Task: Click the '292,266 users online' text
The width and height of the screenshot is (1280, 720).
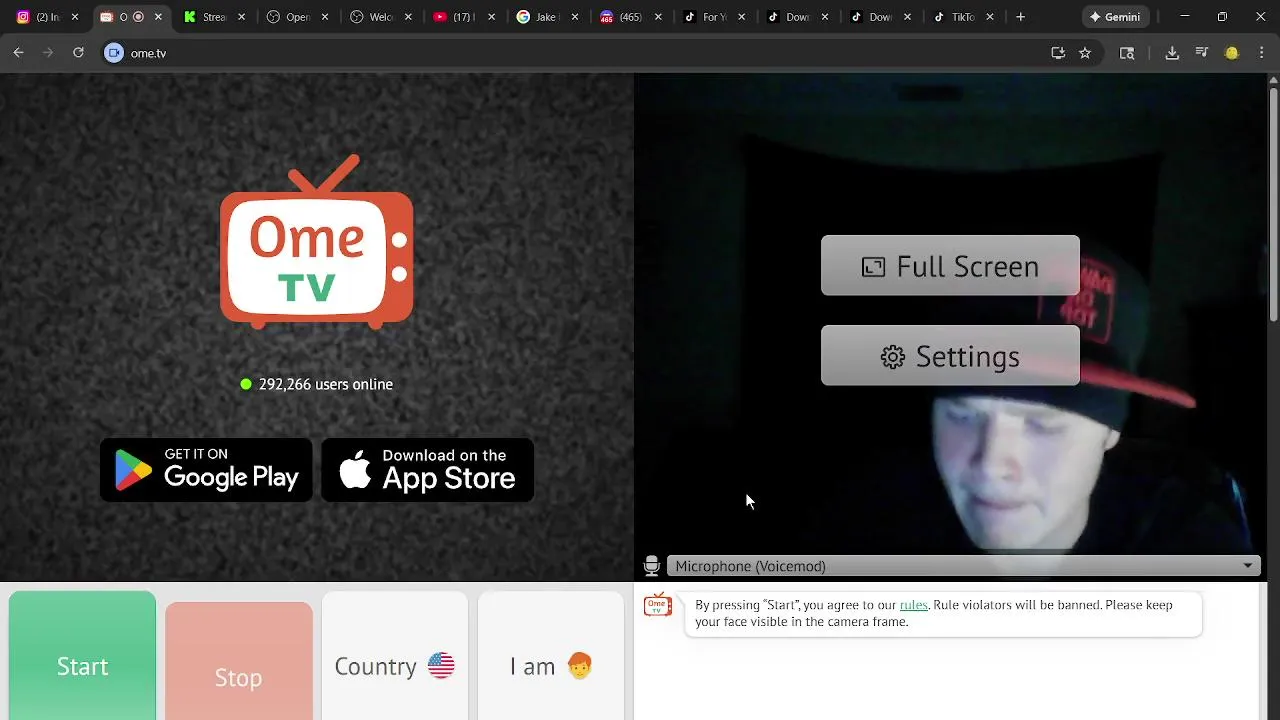Action: pyautogui.click(x=325, y=384)
